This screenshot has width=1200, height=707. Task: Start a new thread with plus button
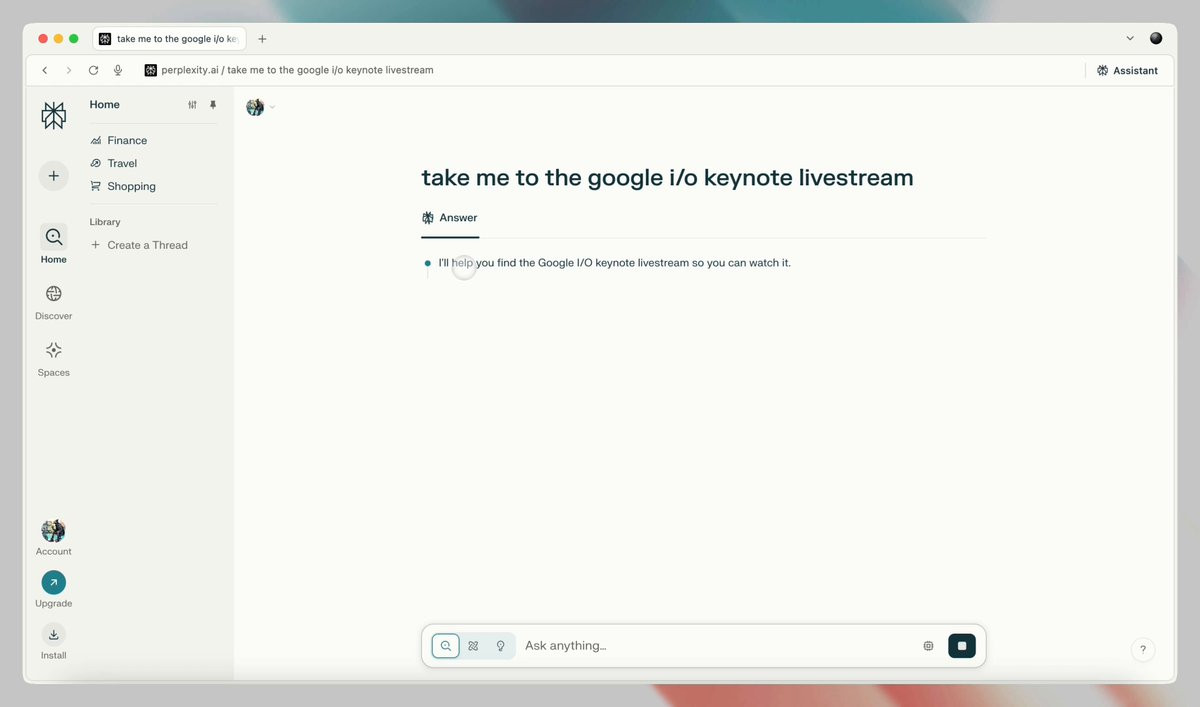click(54, 176)
